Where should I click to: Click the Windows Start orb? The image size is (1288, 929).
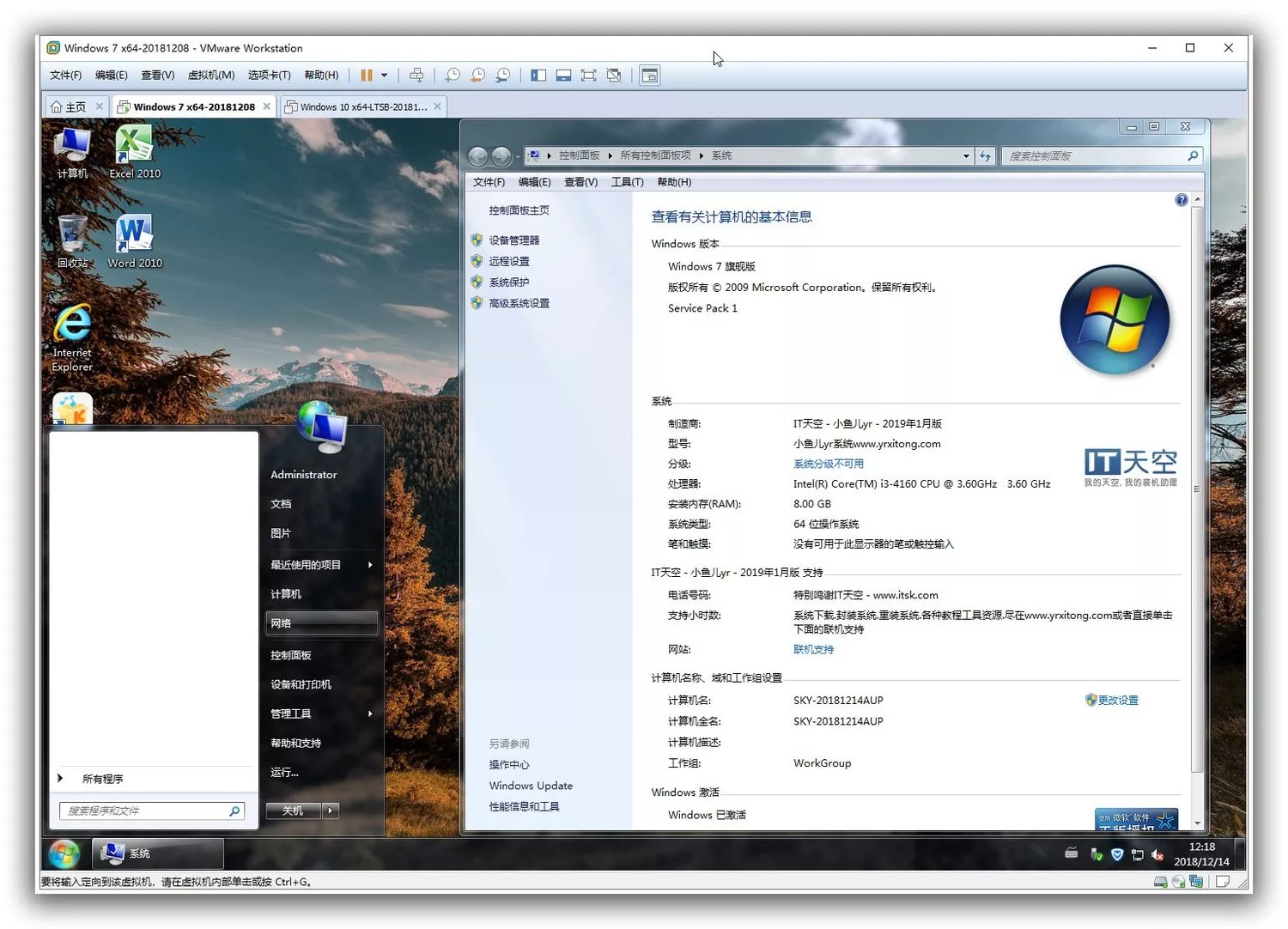tap(64, 854)
